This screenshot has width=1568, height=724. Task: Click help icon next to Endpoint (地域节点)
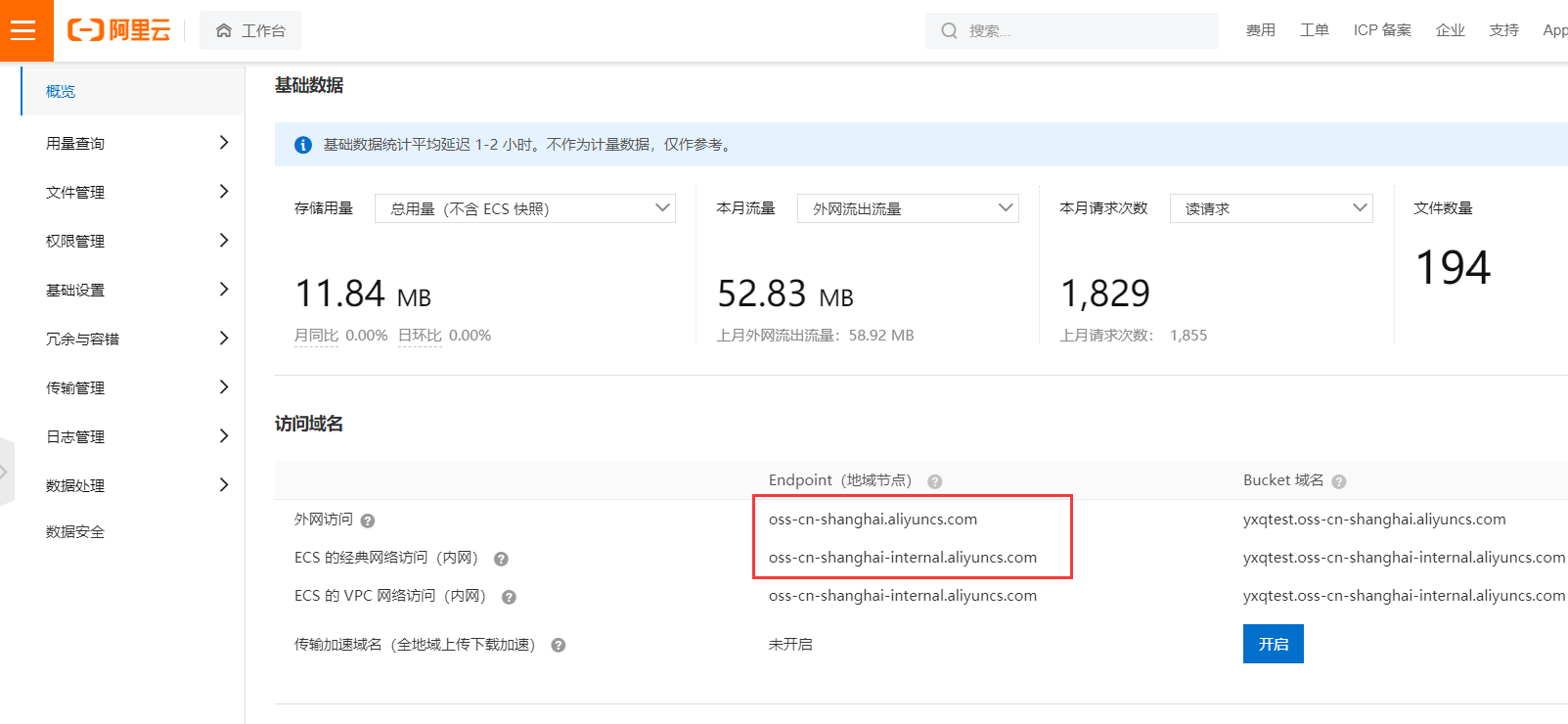pos(935,481)
